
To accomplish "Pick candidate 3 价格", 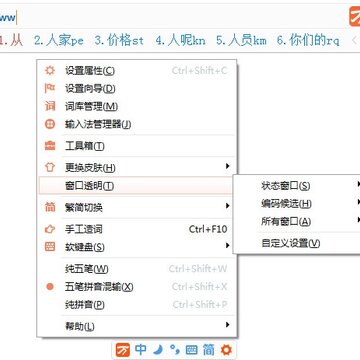I will tap(119, 41).
